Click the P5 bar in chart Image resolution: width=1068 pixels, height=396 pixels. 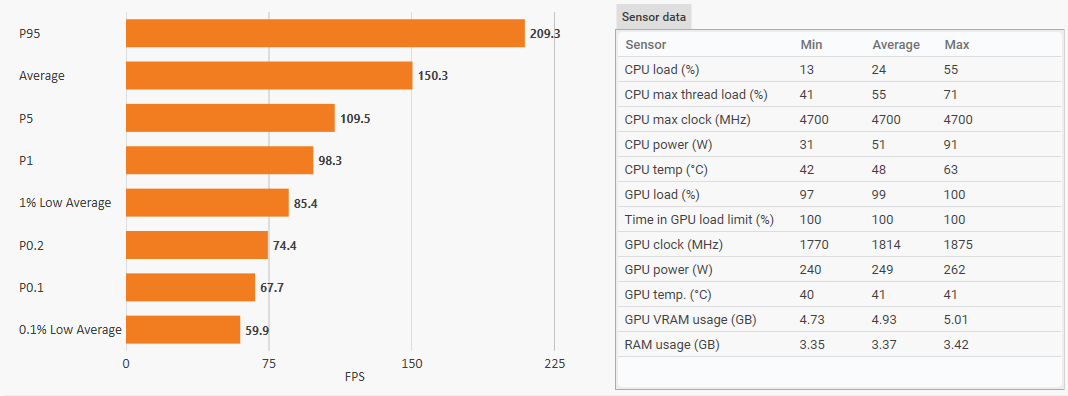pos(230,117)
